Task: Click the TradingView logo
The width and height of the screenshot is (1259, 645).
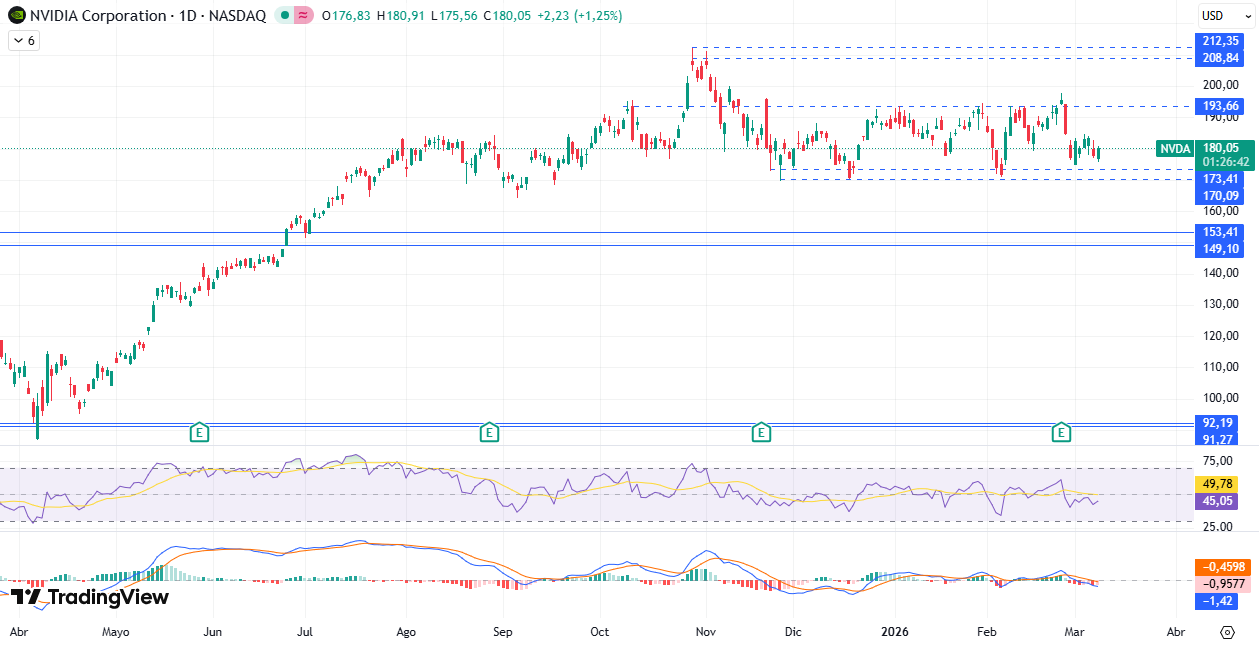Action: 90,597
